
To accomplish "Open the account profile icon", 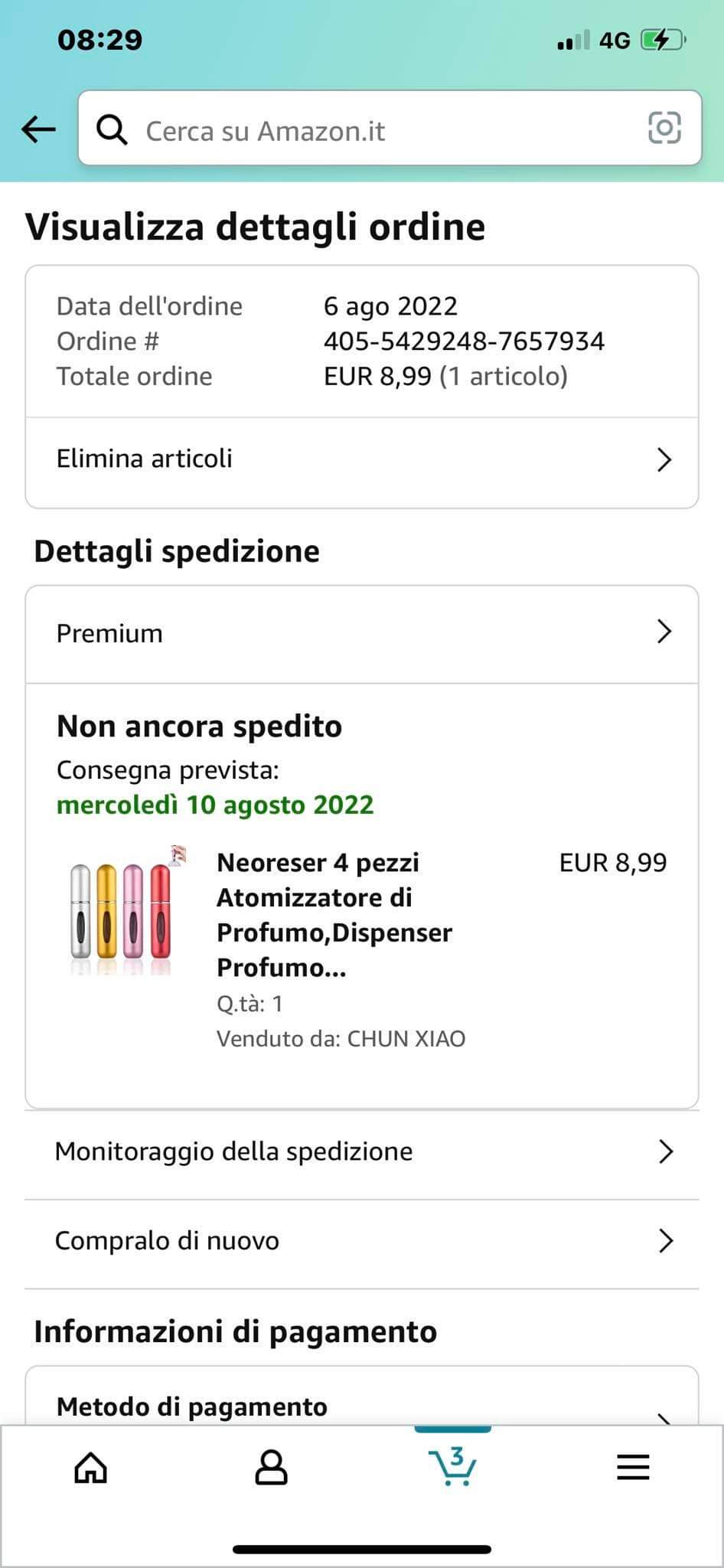I will [x=271, y=1467].
